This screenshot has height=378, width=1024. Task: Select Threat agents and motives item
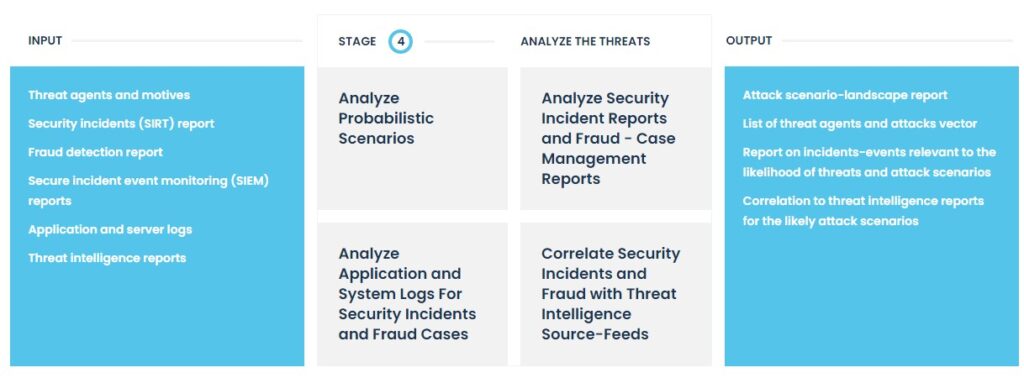(x=109, y=95)
